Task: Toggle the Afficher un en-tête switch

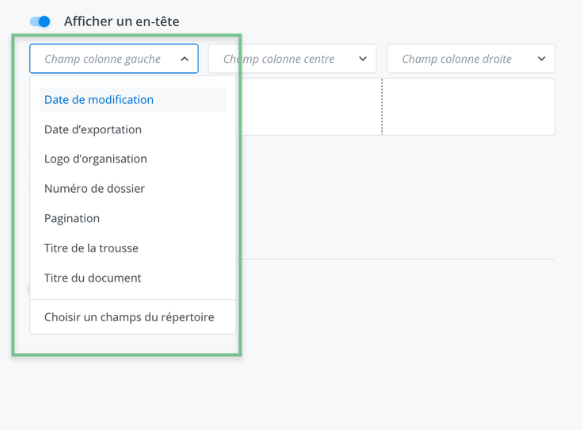Action: (40, 22)
